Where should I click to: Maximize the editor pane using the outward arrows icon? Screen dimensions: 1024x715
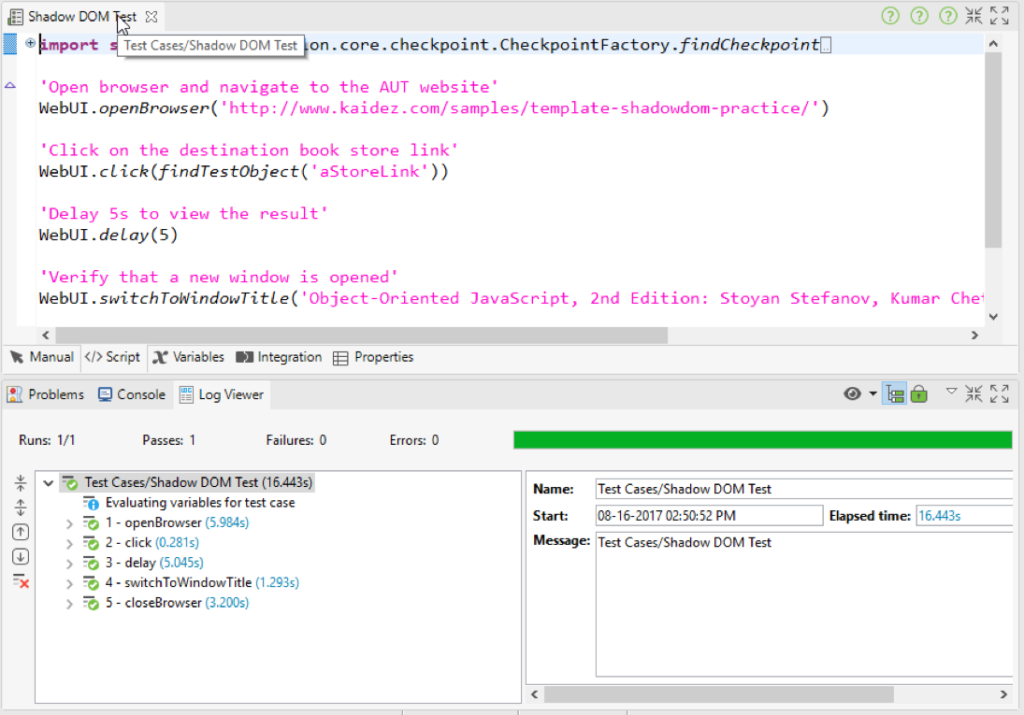click(999, 16)
